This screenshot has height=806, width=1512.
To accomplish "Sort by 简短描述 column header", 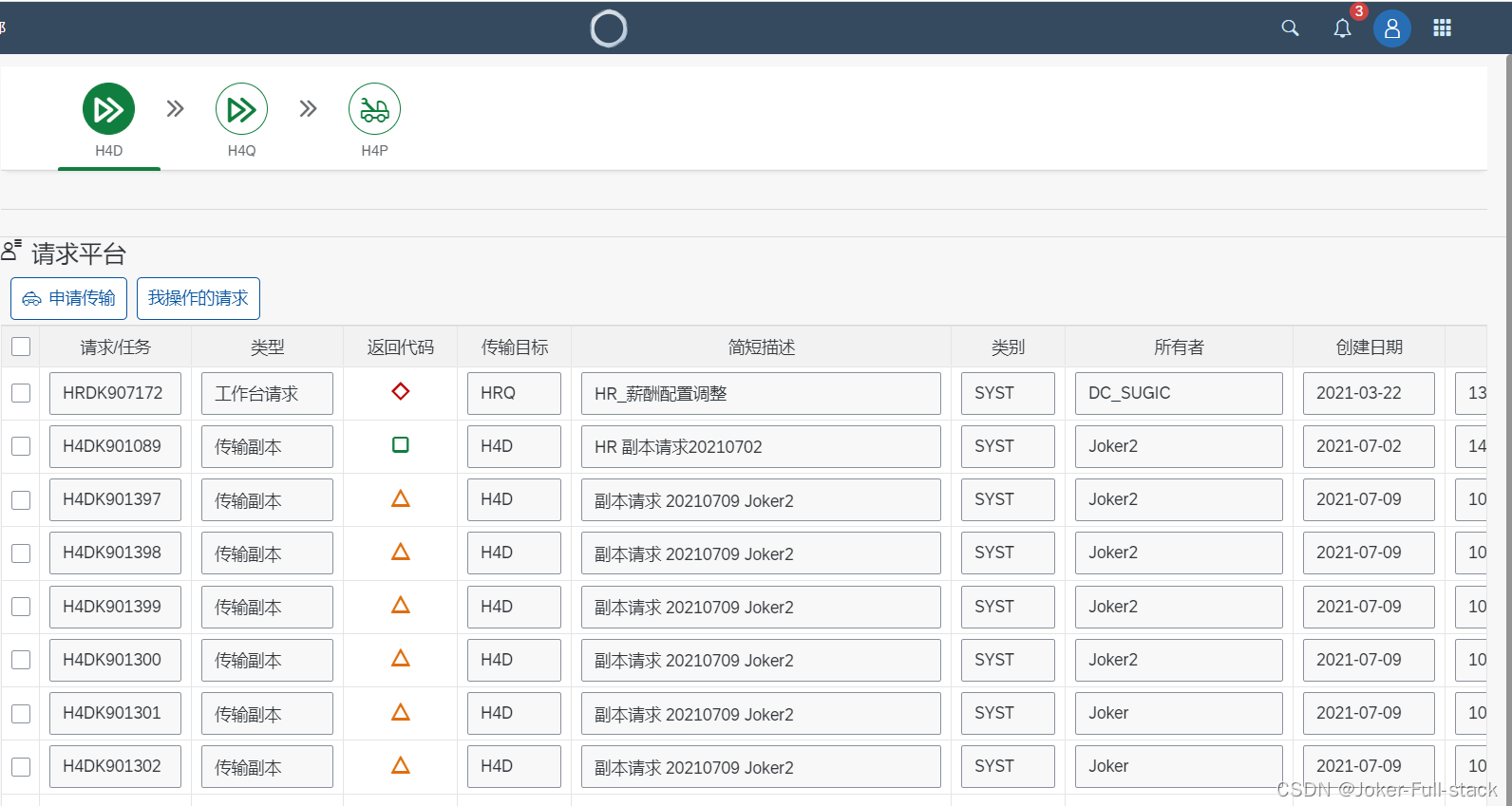I will point(762,347).
